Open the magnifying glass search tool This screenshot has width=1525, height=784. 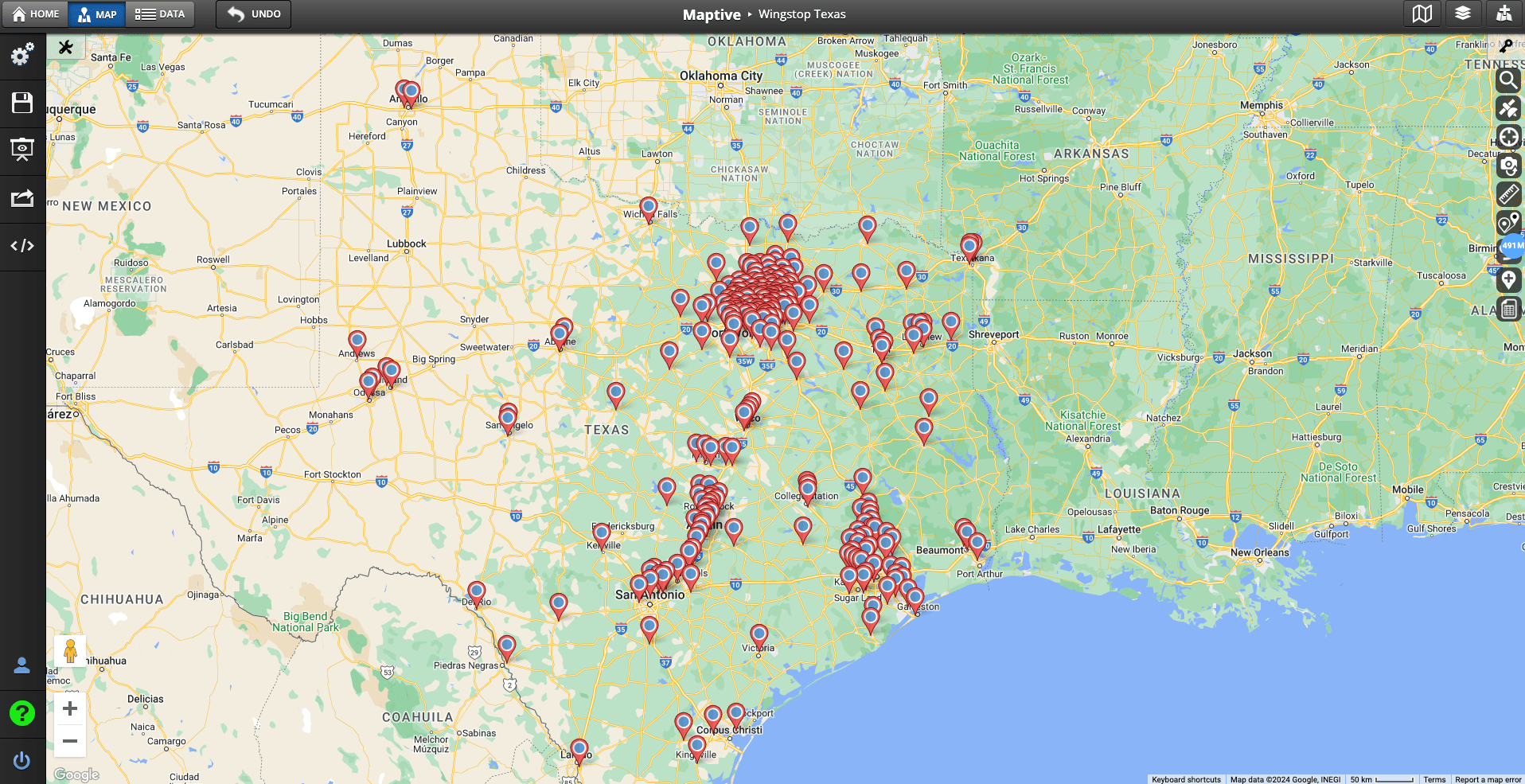(x=1508, y=80)
